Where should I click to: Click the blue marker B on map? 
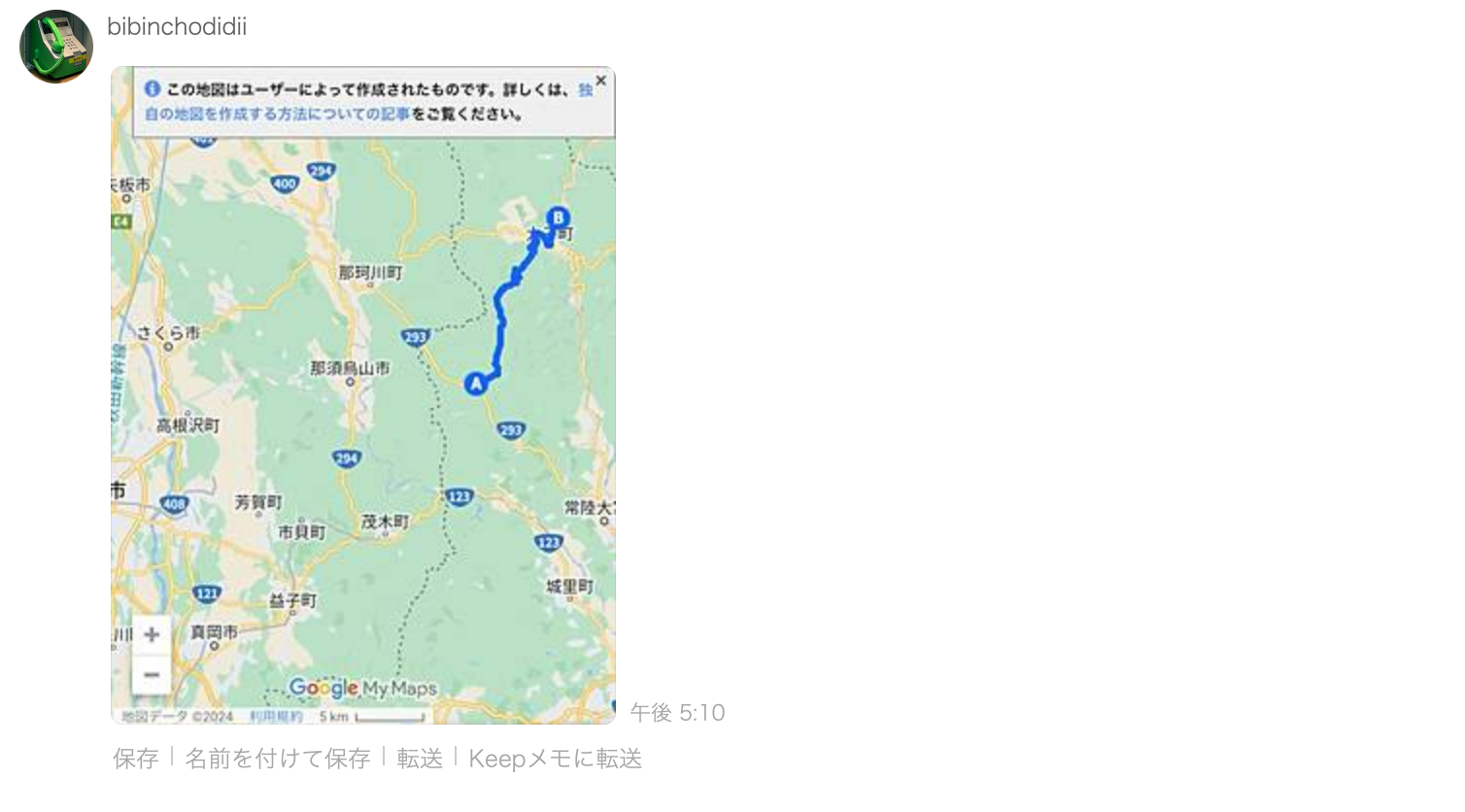(558, 218)
